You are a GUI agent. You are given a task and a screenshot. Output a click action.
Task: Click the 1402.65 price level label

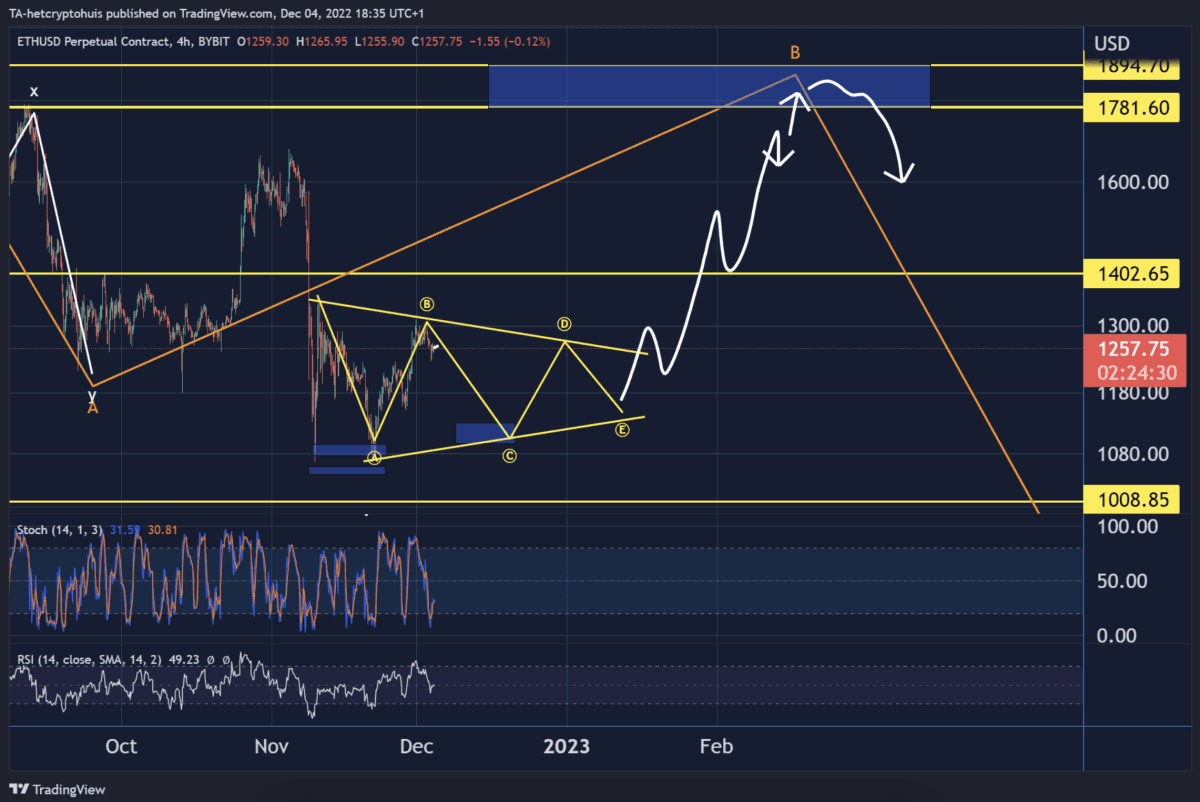[1131, 273]
